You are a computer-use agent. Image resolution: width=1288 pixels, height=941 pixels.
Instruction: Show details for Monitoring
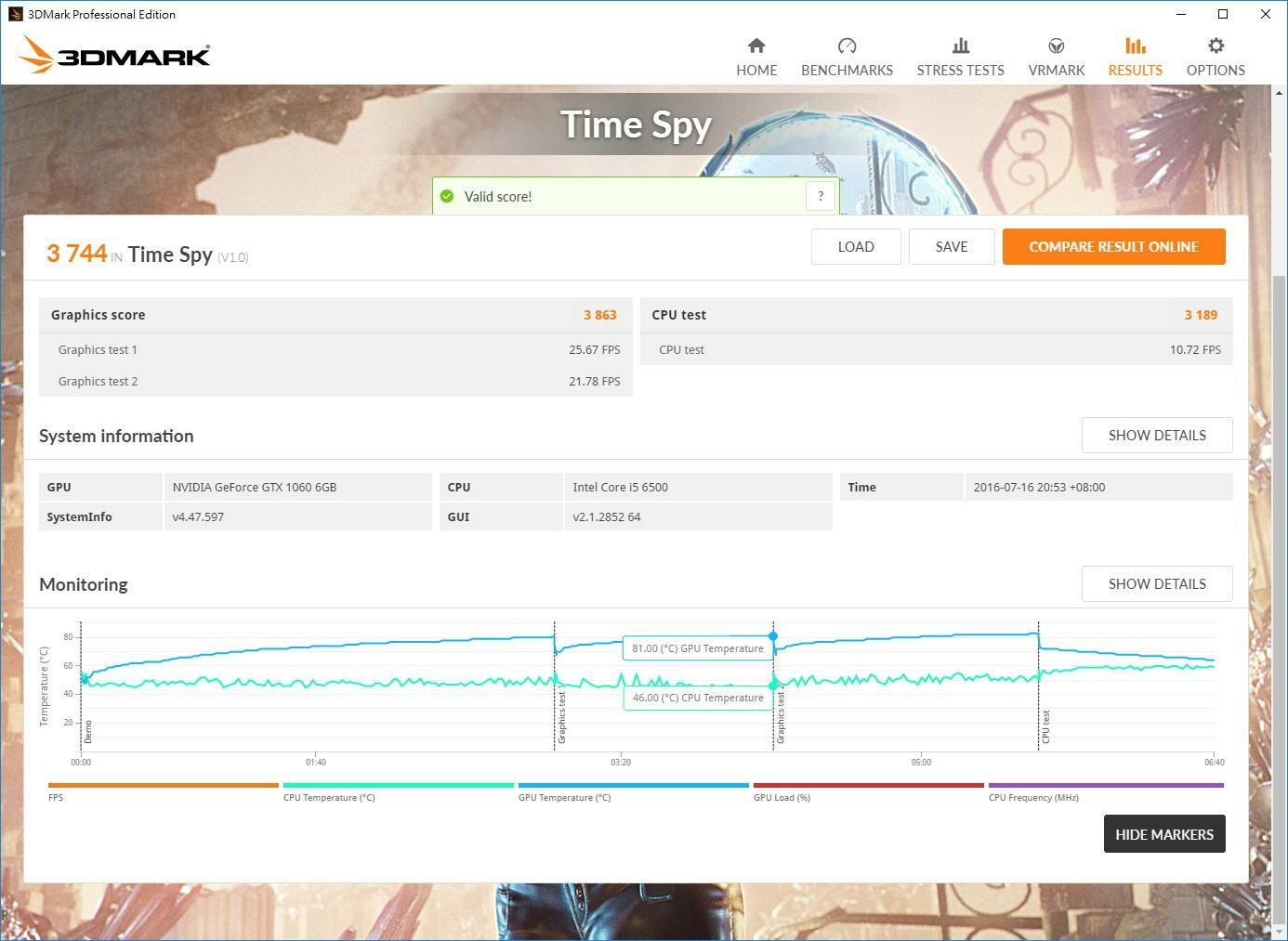pyautogui.click(x=1157, y=583)
